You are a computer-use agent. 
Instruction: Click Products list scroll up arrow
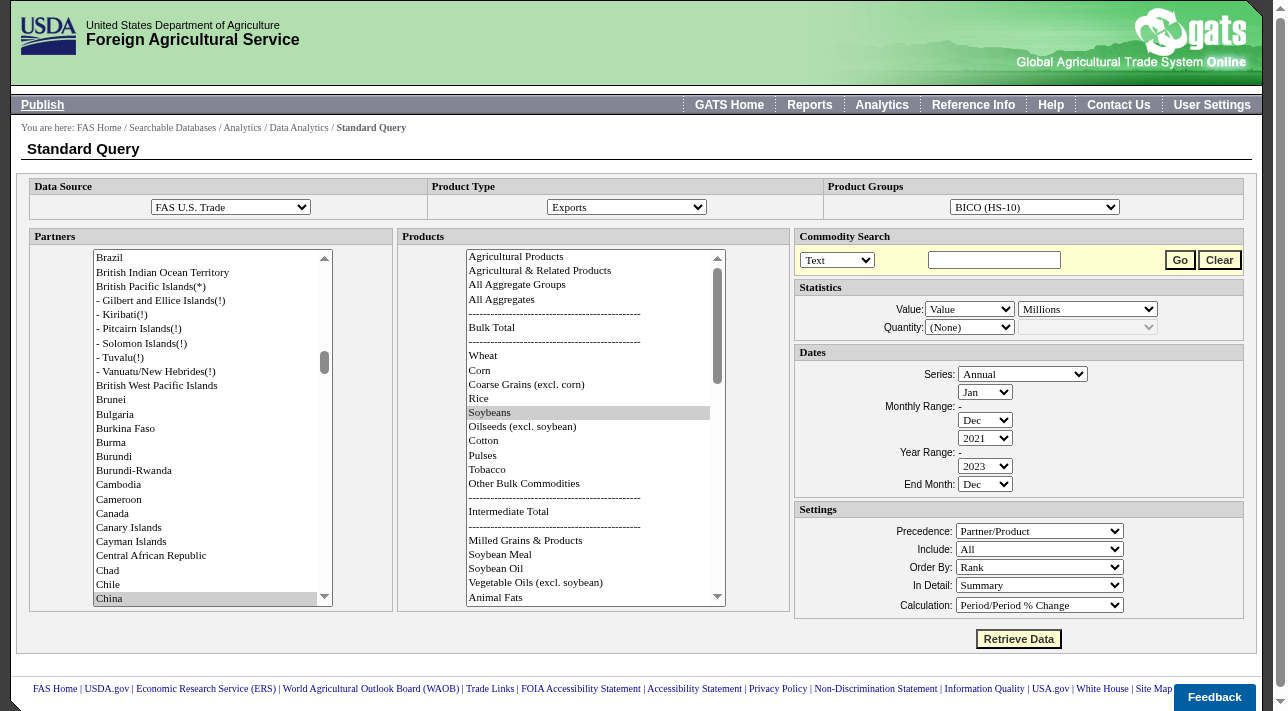coord(717,258)
